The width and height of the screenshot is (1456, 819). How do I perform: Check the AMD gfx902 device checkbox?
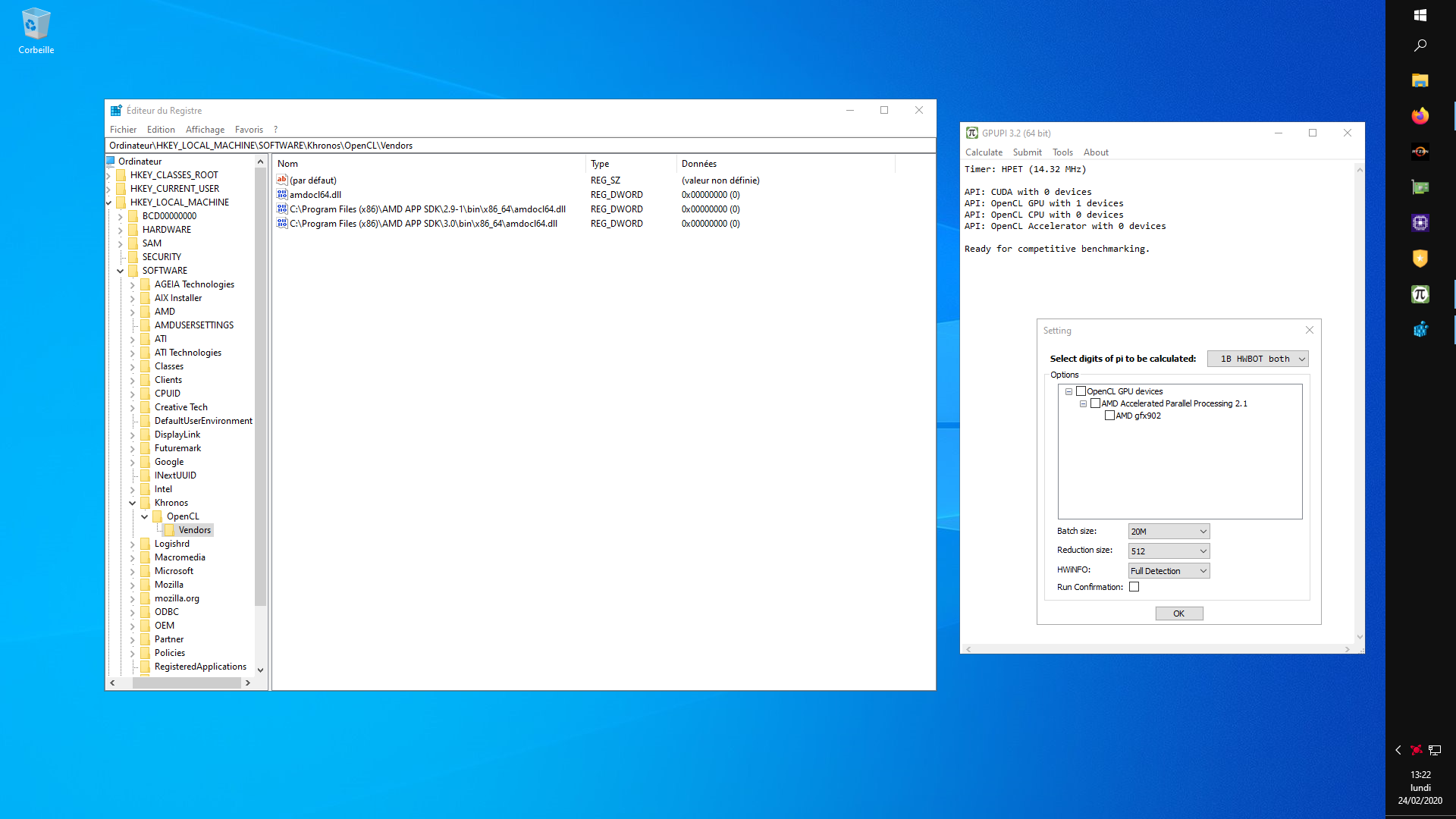click(1110, 416)
